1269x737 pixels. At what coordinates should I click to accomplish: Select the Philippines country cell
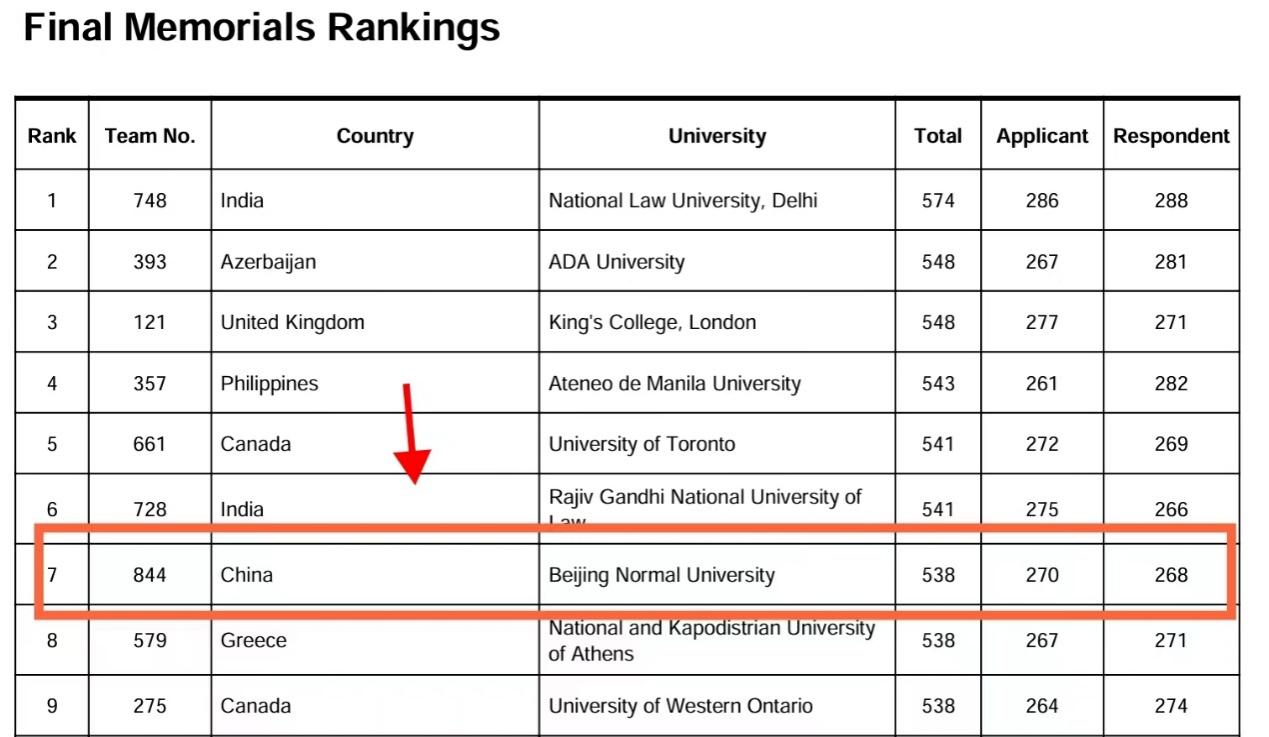(x=269, y=383)
